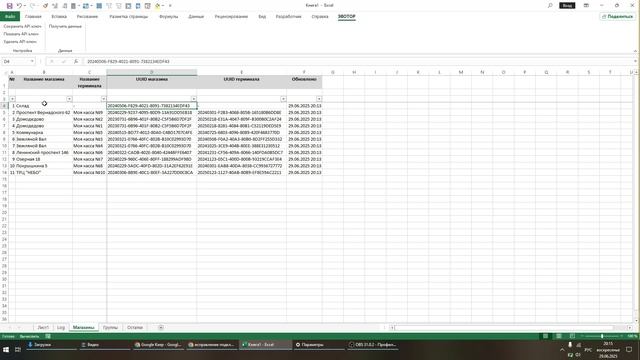Adjust the zoom slider in status bar

(x=602, y=336)
